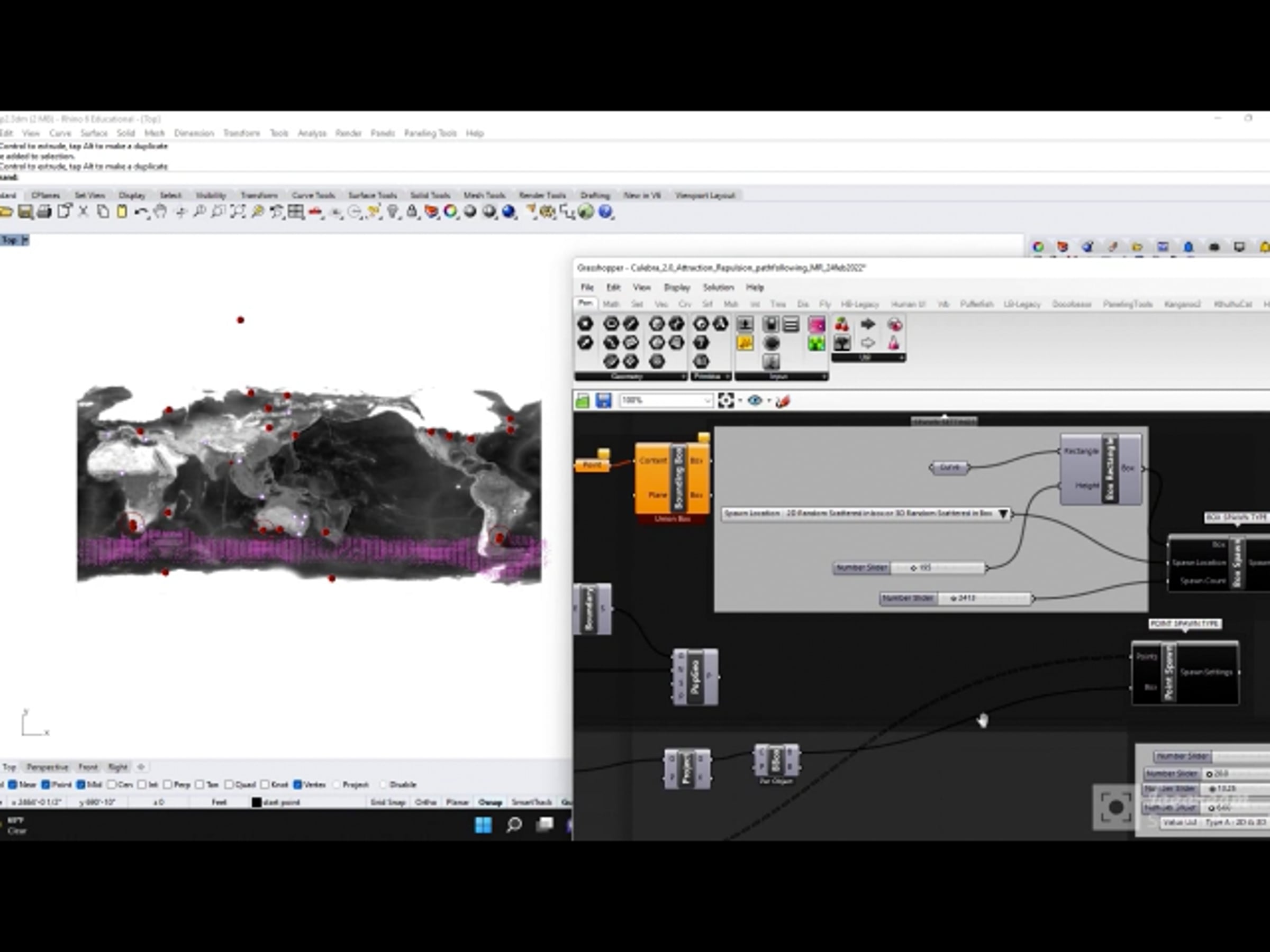Screen dimensions: 1270x952
Task: Click the padlock Lock icon in Rhino toolbar
Action: (x=412, y=212)
